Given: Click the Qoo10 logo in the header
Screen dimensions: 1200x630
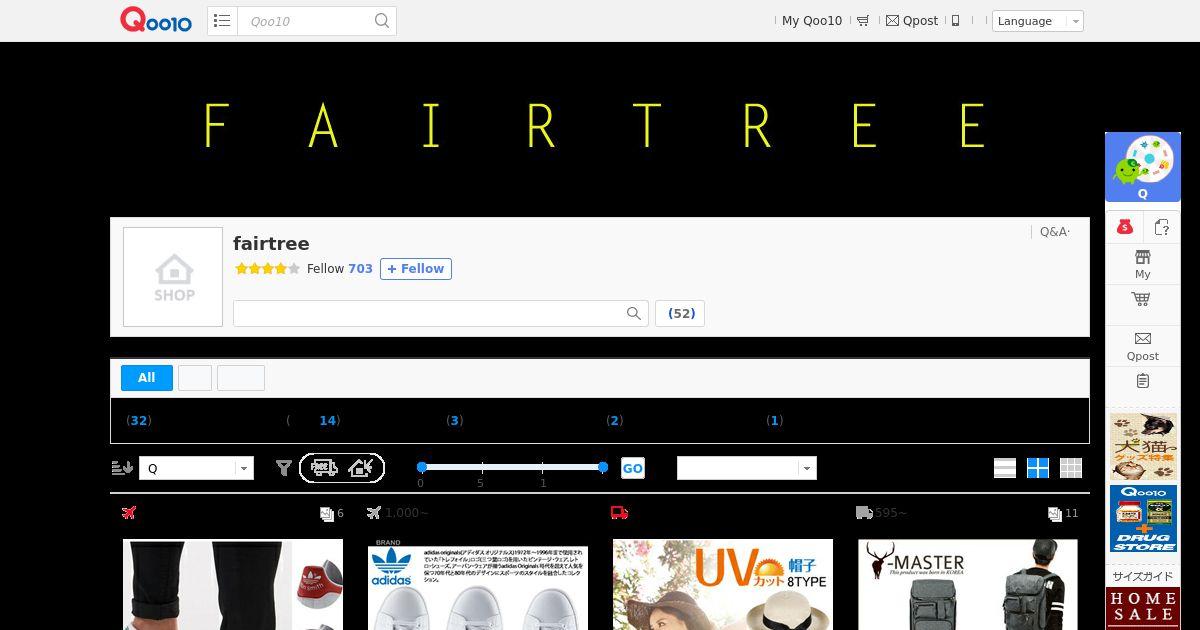Looking at the screenshot, I should pos(156,20).
